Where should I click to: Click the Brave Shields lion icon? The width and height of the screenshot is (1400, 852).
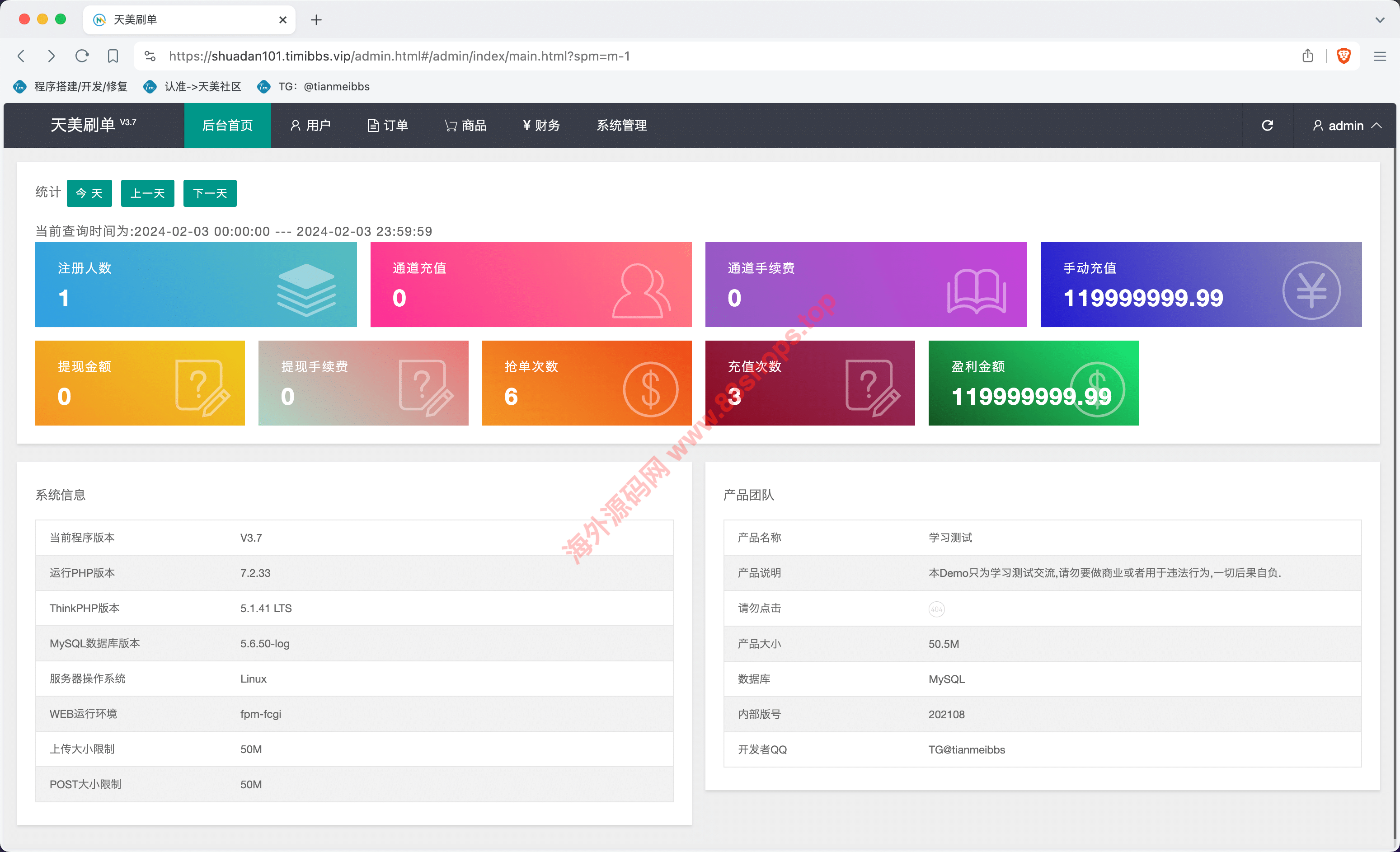click(1344, 56)
